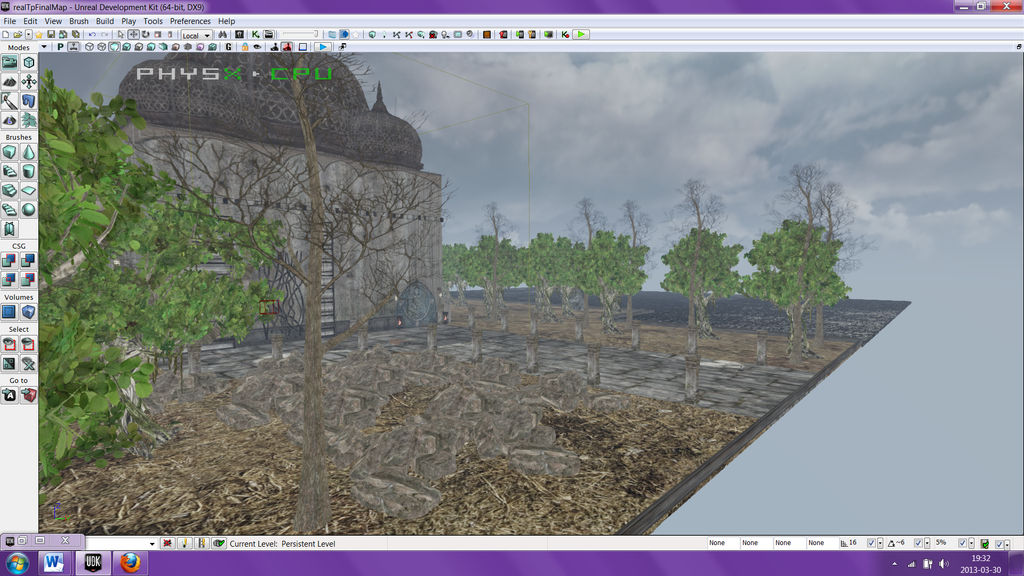Click Hide Selected actors icon
This screenshot has height=576, width=1024.
(x=29, y=344)
